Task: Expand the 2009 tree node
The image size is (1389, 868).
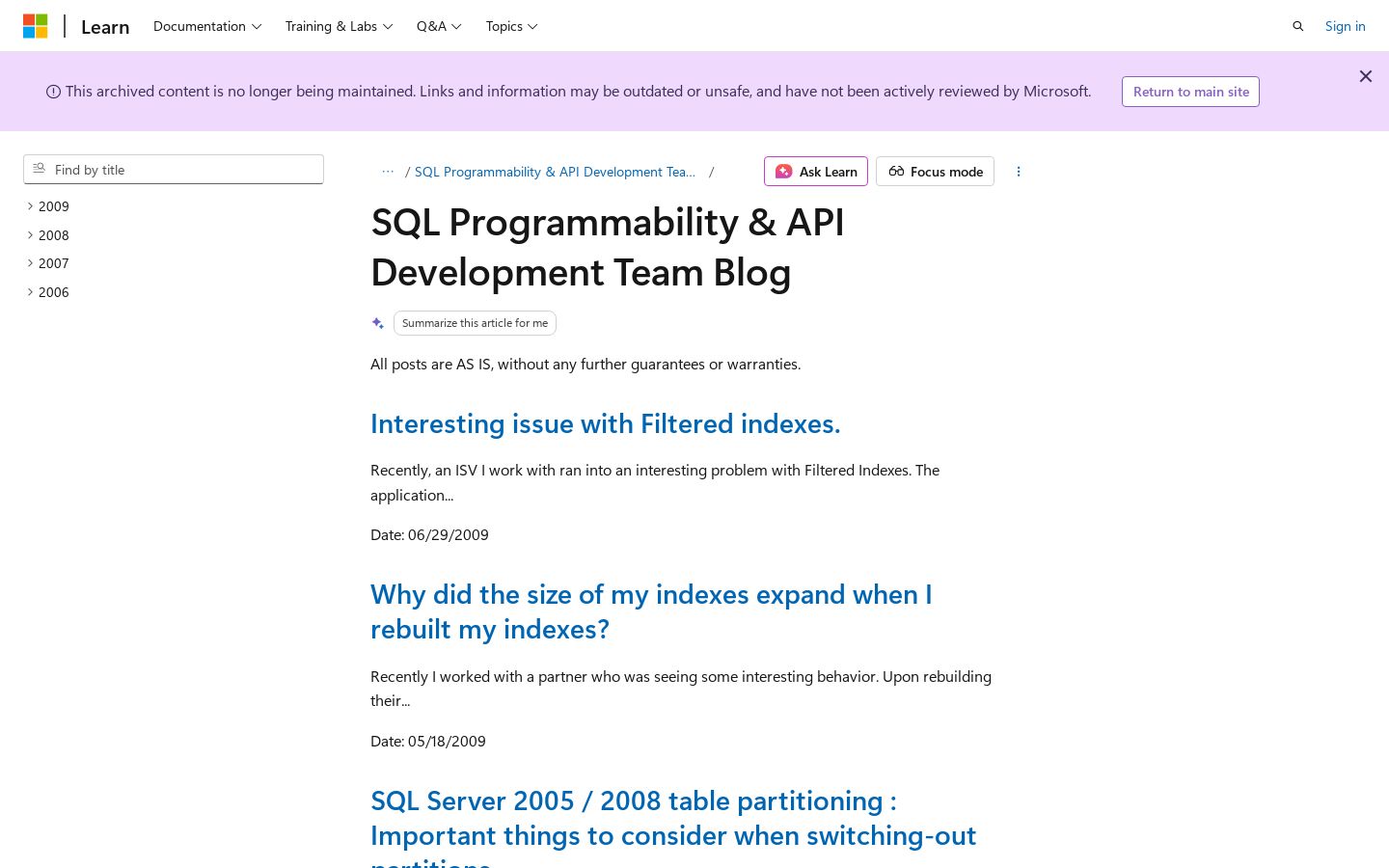Action: [x=48, y=206]
